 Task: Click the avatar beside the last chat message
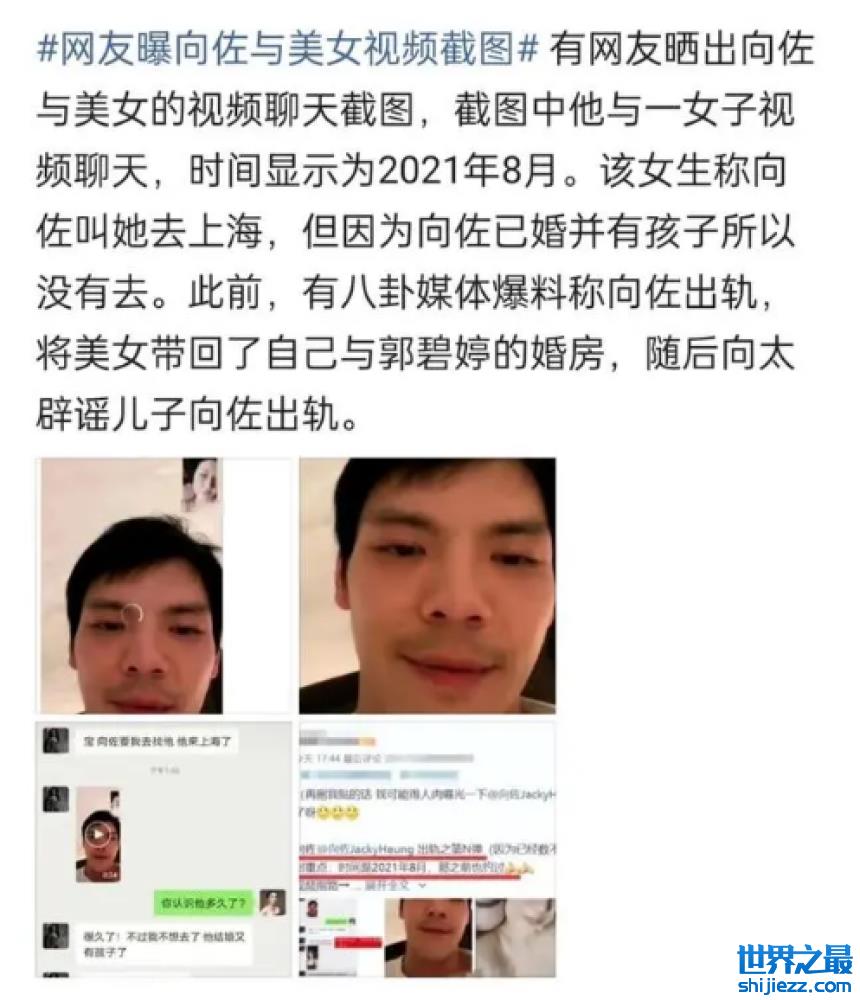[x=55, y=936]
